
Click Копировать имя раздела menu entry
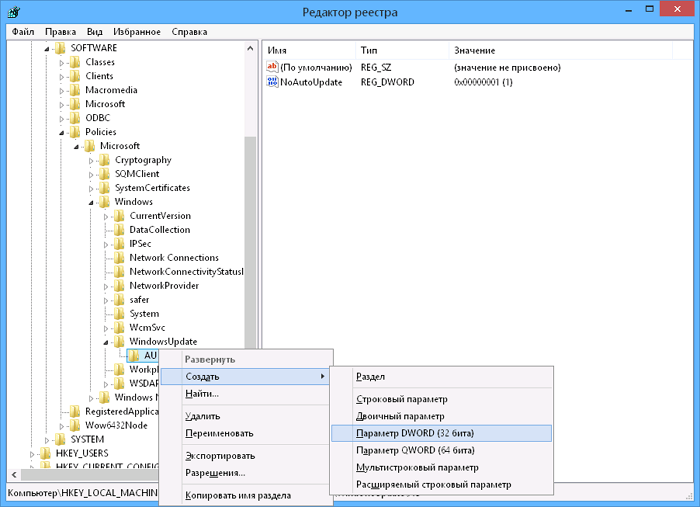click(238, 495)
